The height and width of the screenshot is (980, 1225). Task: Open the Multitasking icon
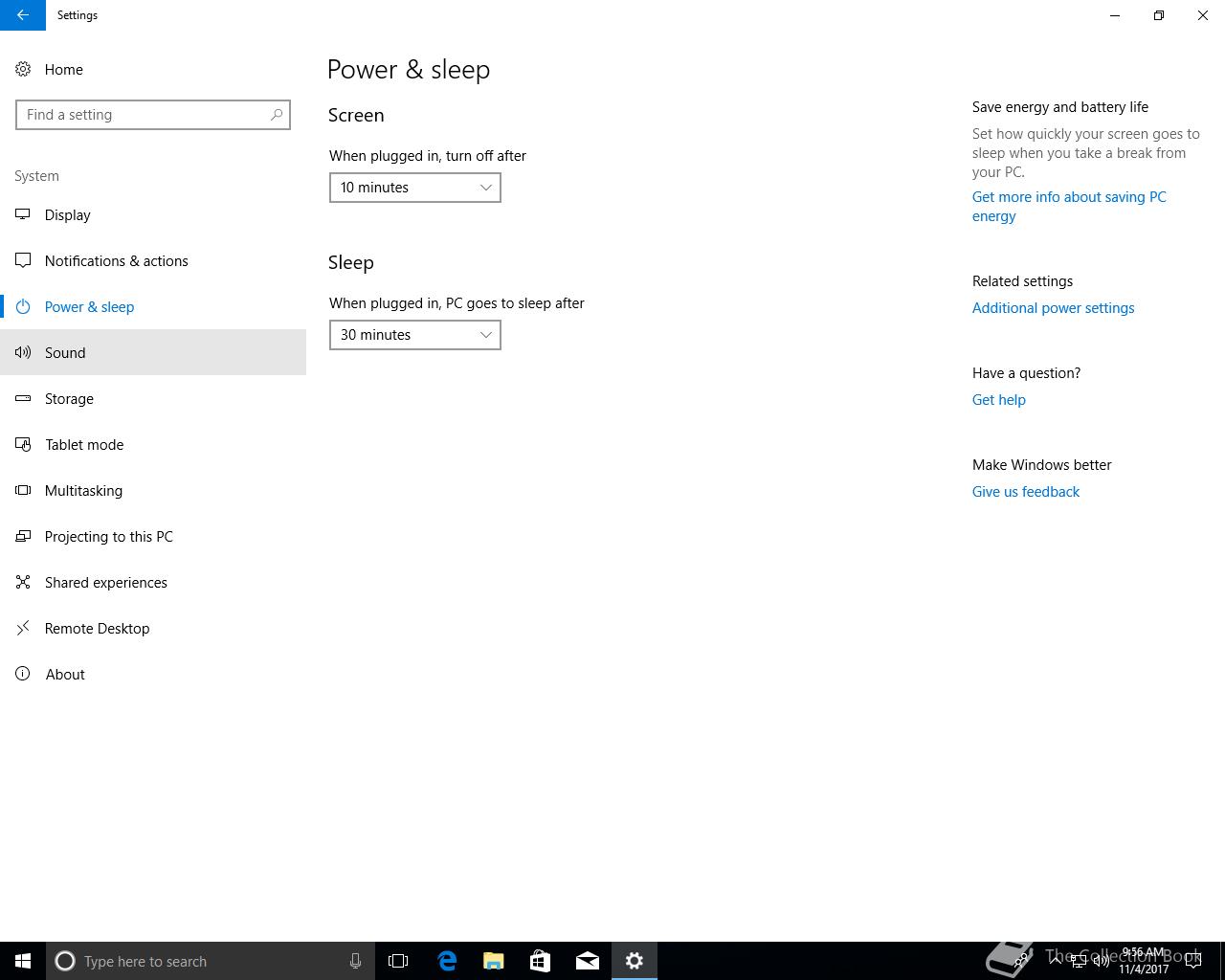point(23,490)
